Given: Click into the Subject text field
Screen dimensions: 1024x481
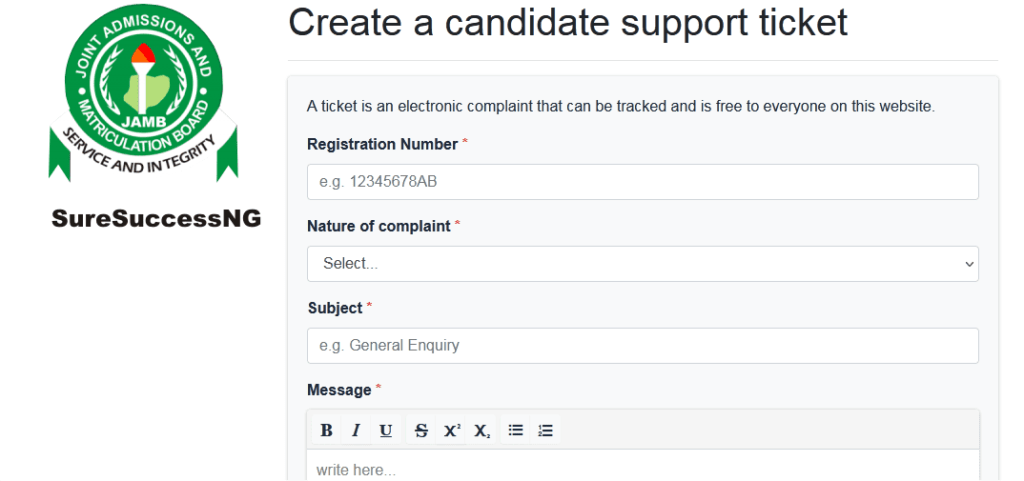Looking at the screenshot, I should 642,346.
